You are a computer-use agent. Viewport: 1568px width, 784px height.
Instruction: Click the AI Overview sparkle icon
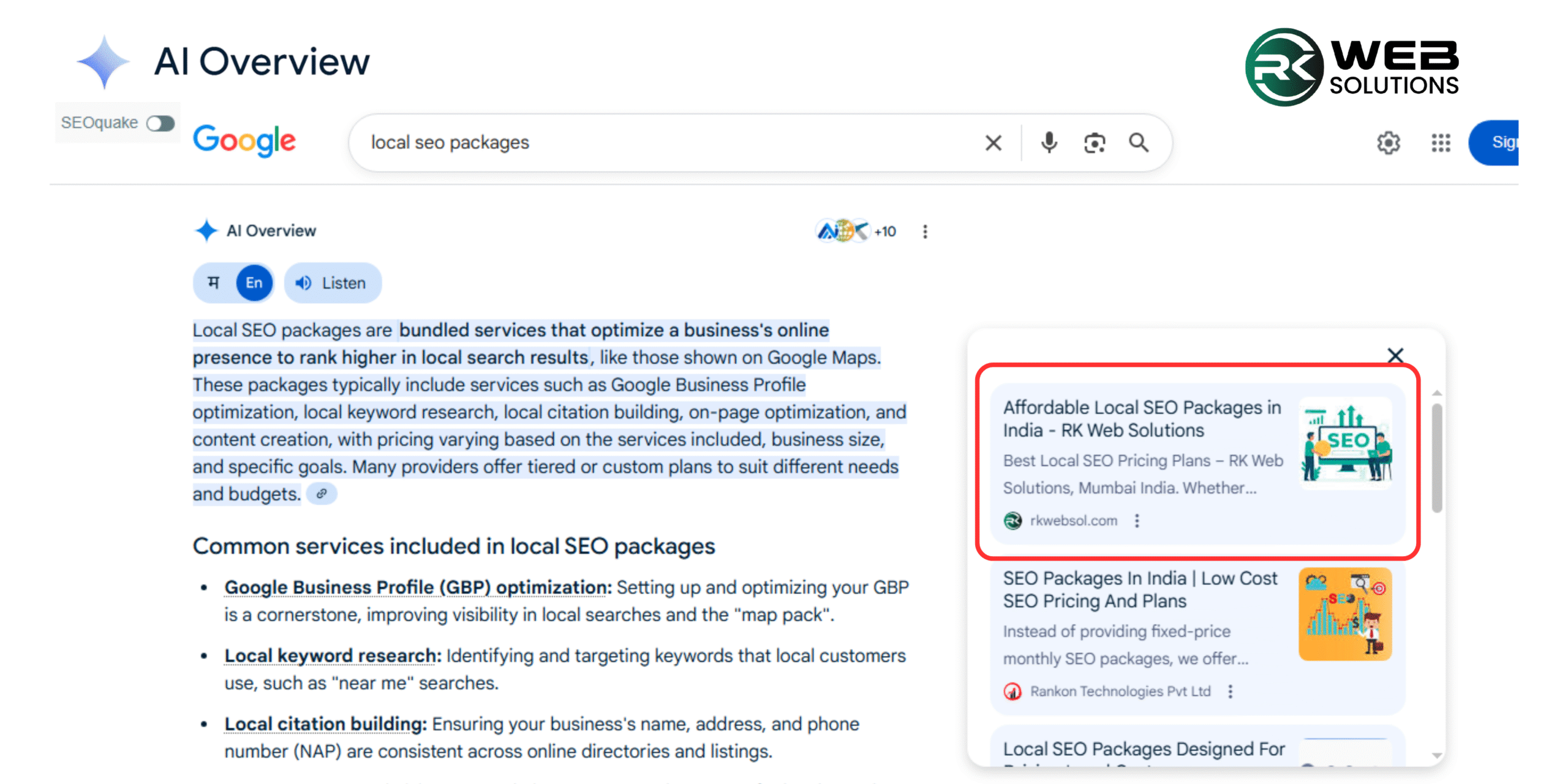click(206, 230)
